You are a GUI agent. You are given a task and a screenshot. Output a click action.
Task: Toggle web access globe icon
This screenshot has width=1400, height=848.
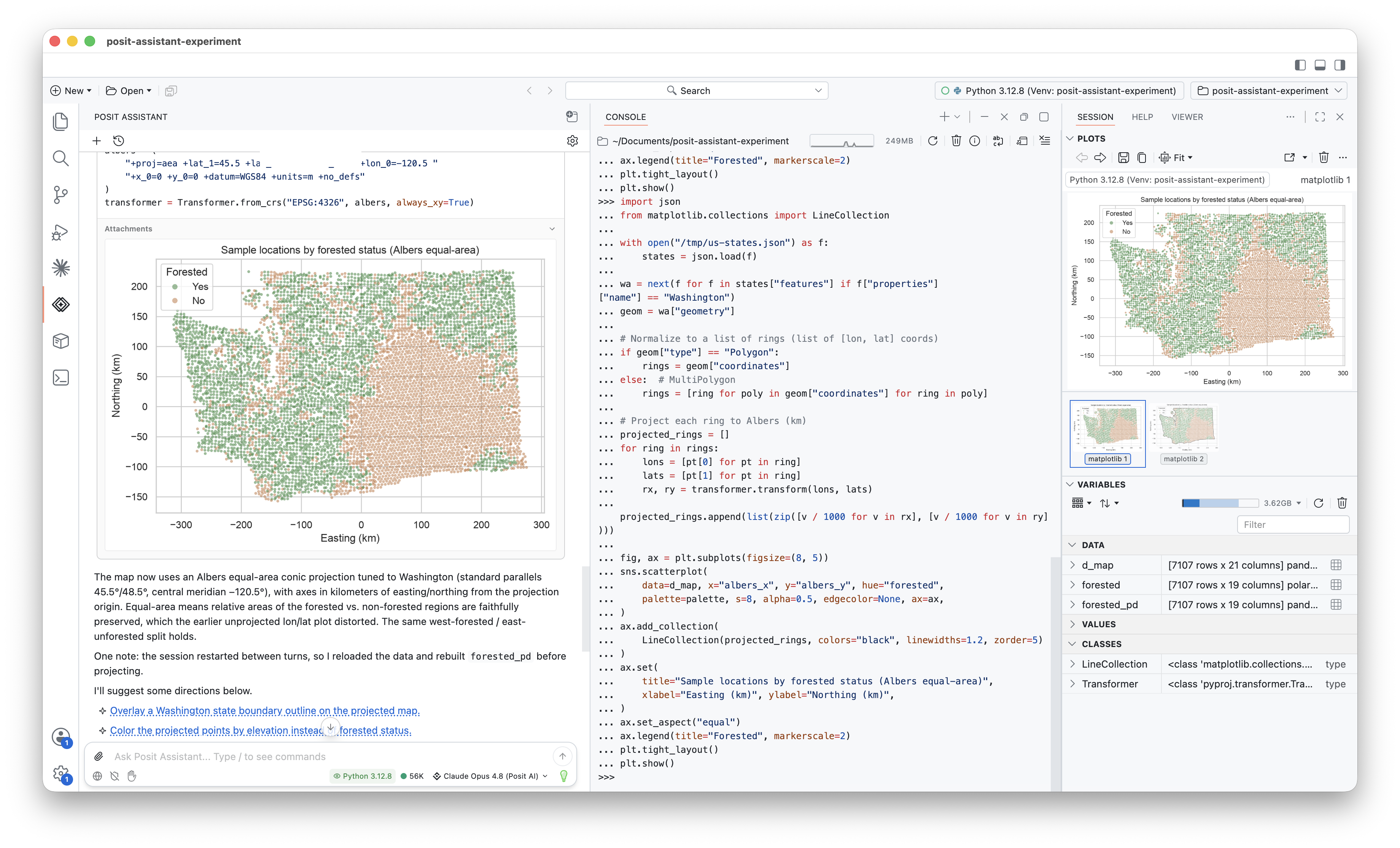(x=98, y=776)
